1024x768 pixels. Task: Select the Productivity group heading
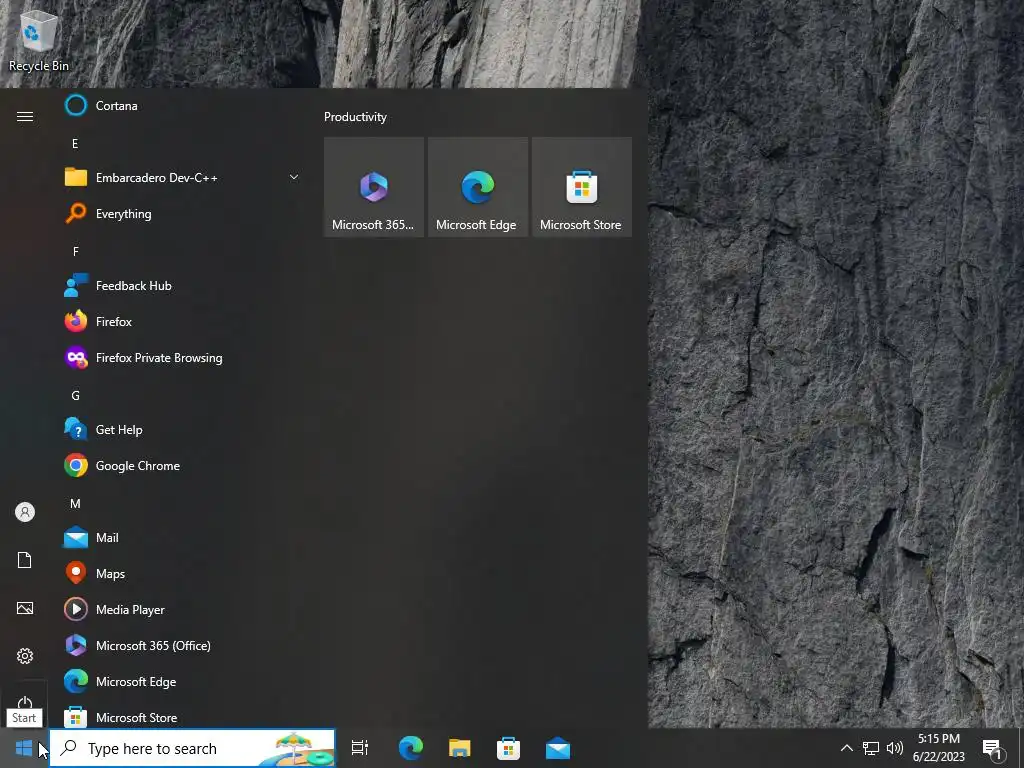(x=355, y=117)
